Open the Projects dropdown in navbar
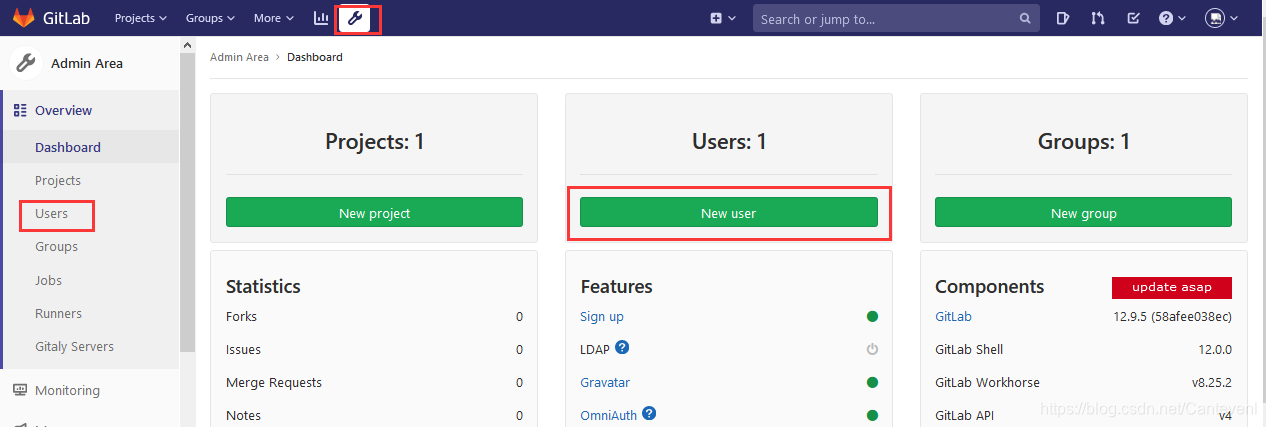The width and height of the screenshot is (1266, 427). (x=141, y=18)
